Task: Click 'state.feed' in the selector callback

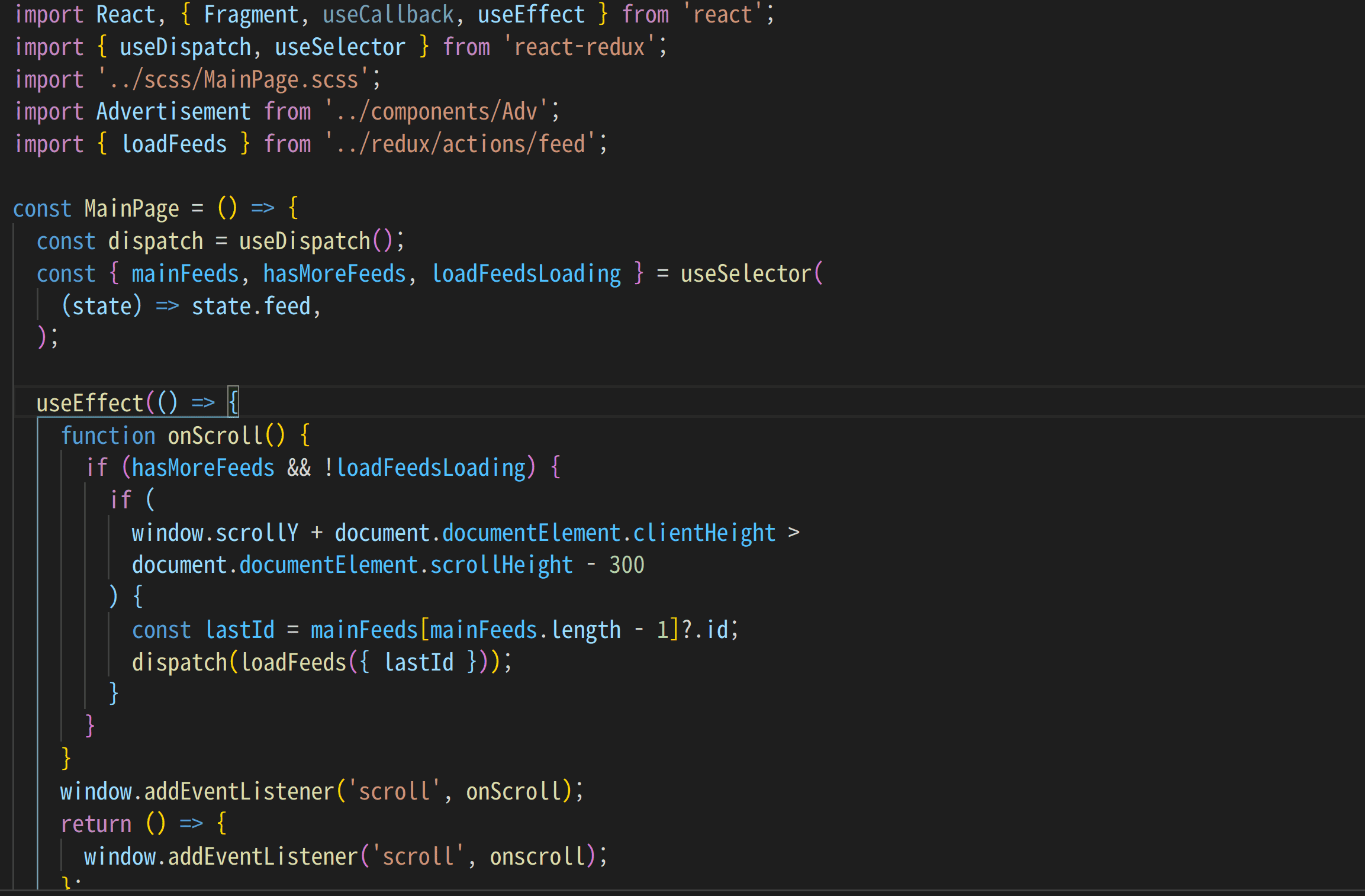Action: [251, 306]
